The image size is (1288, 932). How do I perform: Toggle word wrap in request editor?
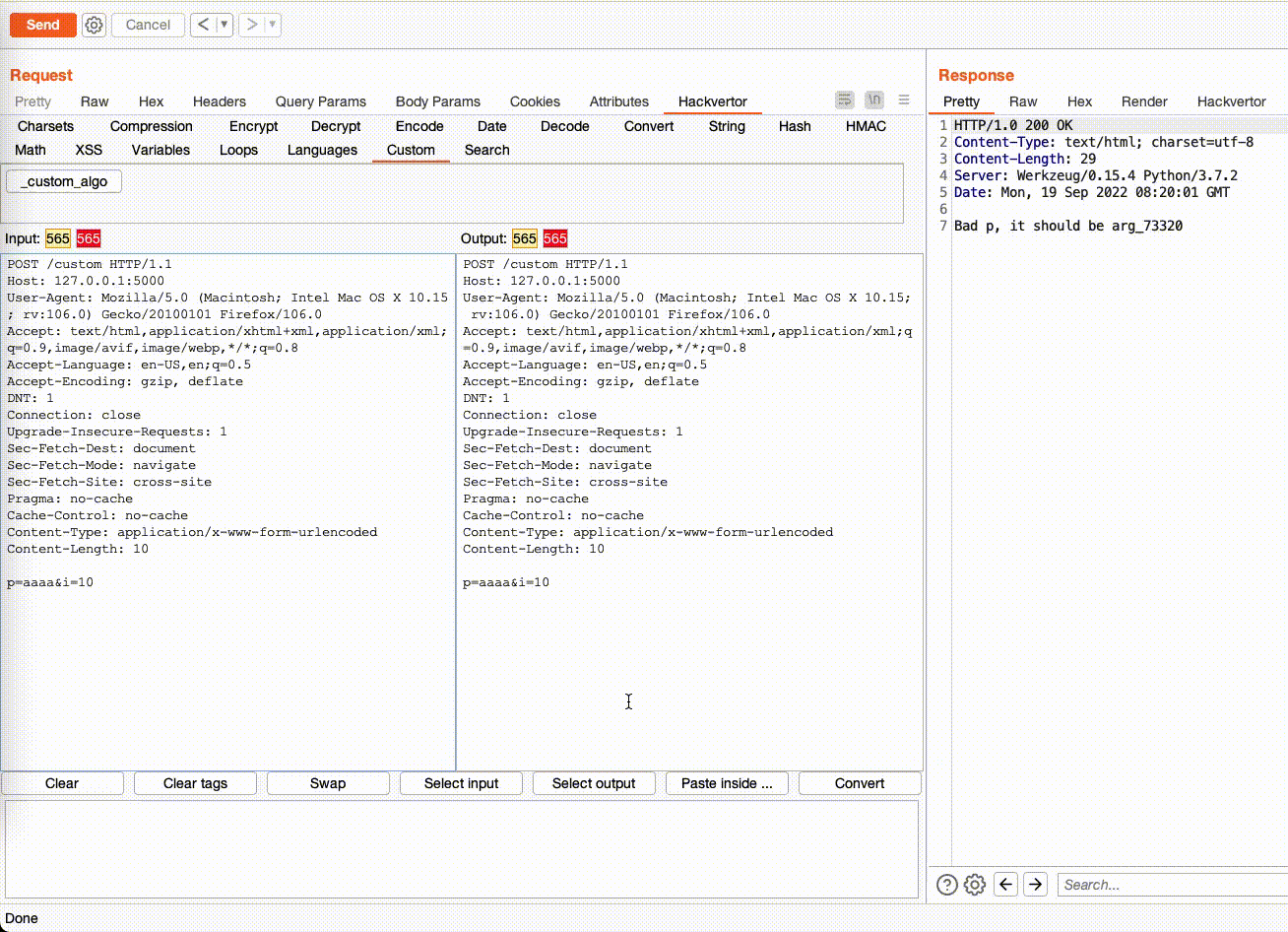click(845, 100)
